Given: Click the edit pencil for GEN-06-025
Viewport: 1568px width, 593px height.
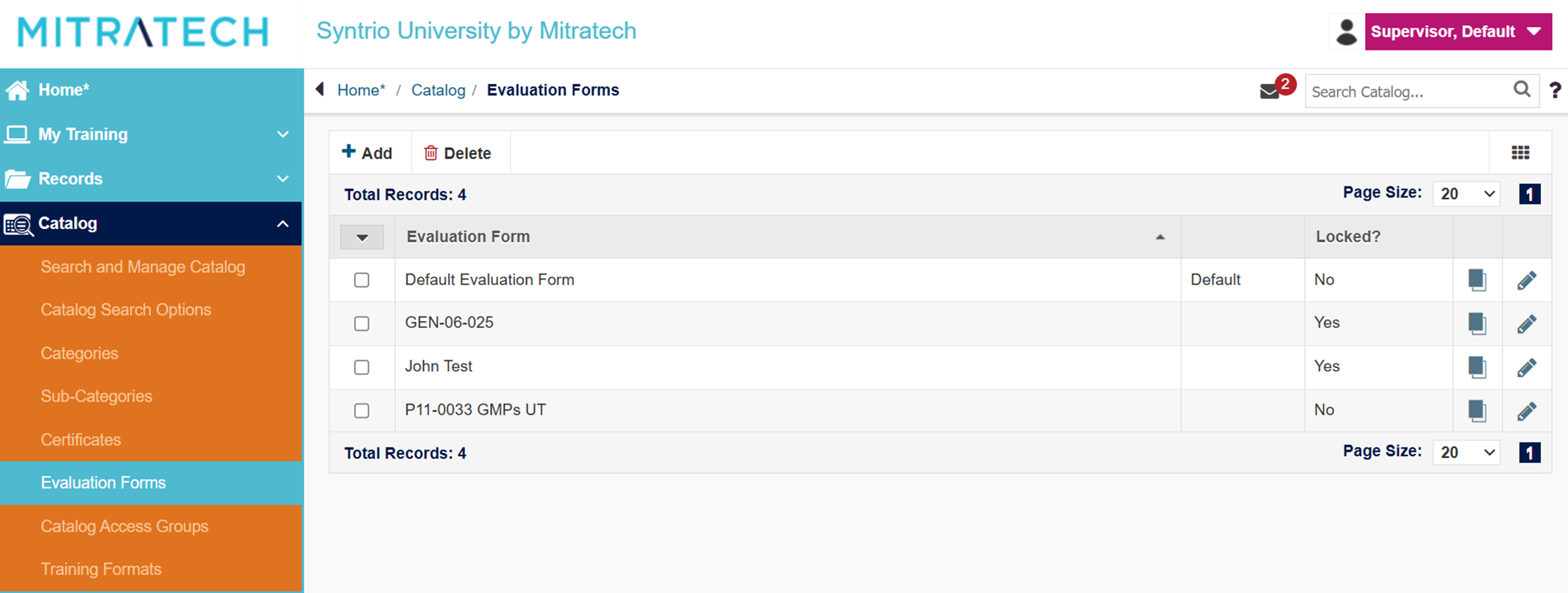Looking at the screenshot, I should click(1527, 324).
